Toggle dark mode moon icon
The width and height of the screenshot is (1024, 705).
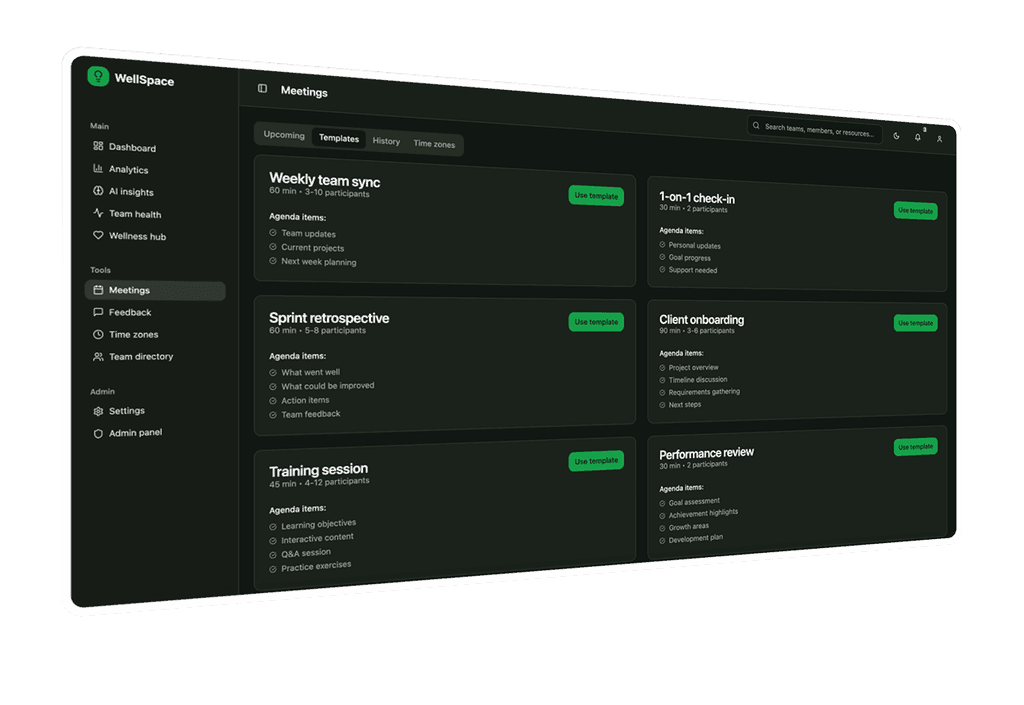click(x=897, y=136)
